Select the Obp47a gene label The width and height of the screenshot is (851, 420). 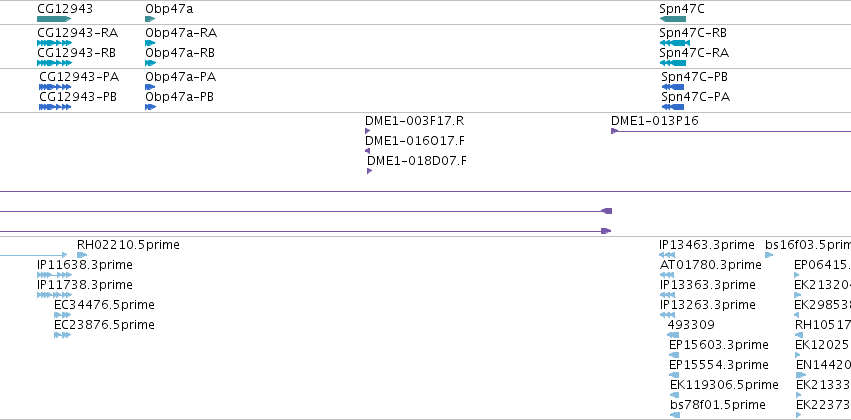(169, 9)
